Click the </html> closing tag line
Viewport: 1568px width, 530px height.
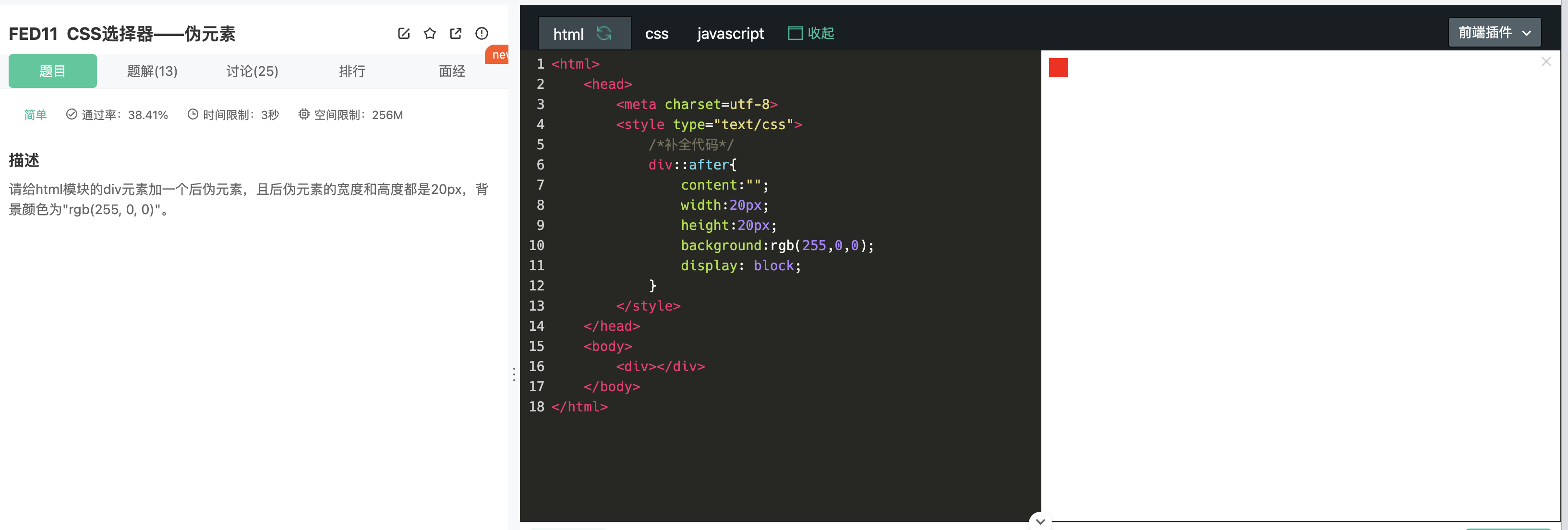point(579,407)
